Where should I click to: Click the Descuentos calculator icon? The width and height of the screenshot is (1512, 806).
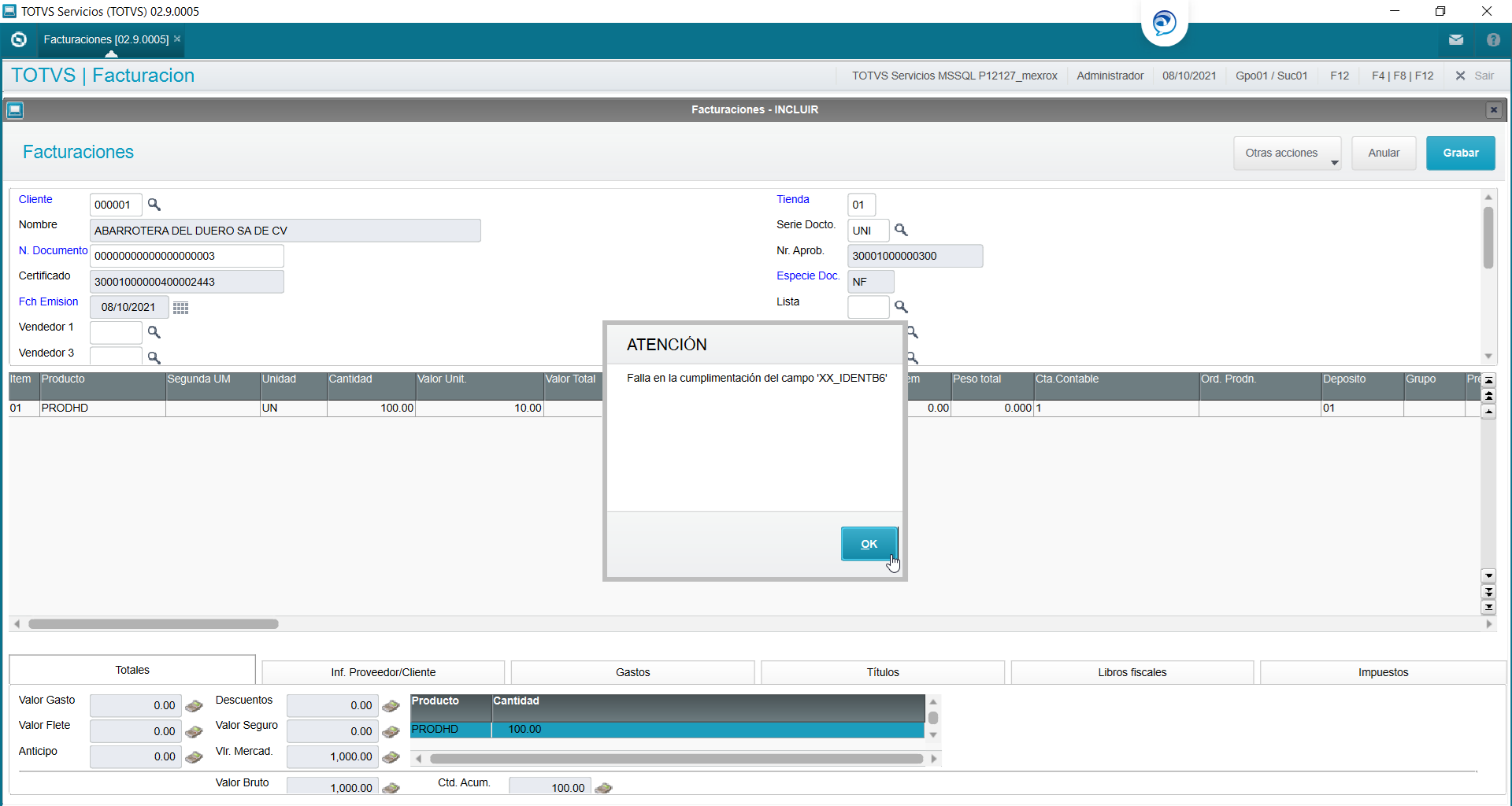[x=391, y=706]
